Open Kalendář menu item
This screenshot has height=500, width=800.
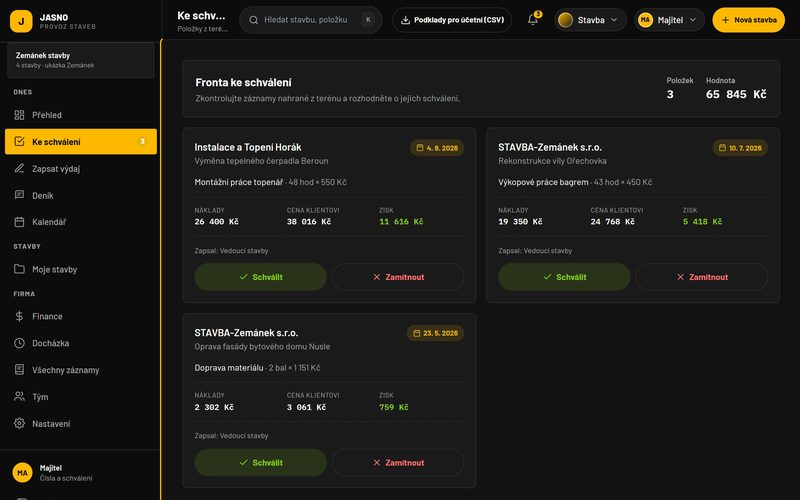pyautogui.click(x=81, y=222)
